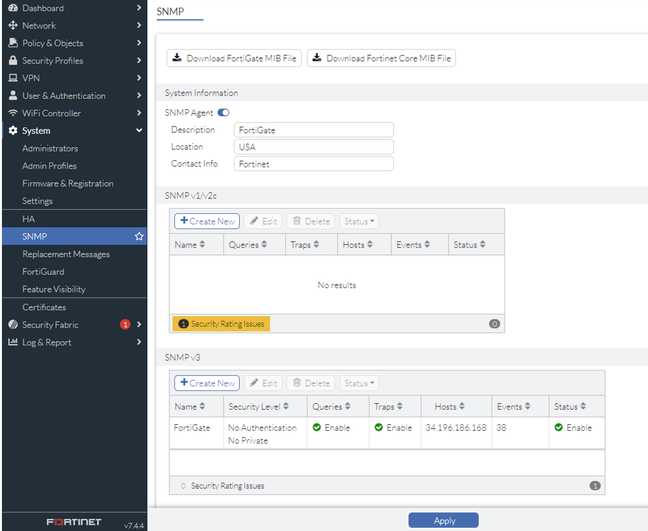Expand the Network menu chevron
Image resolution: width=648 pixels, height=531 pixels.
tap(139, 25)
